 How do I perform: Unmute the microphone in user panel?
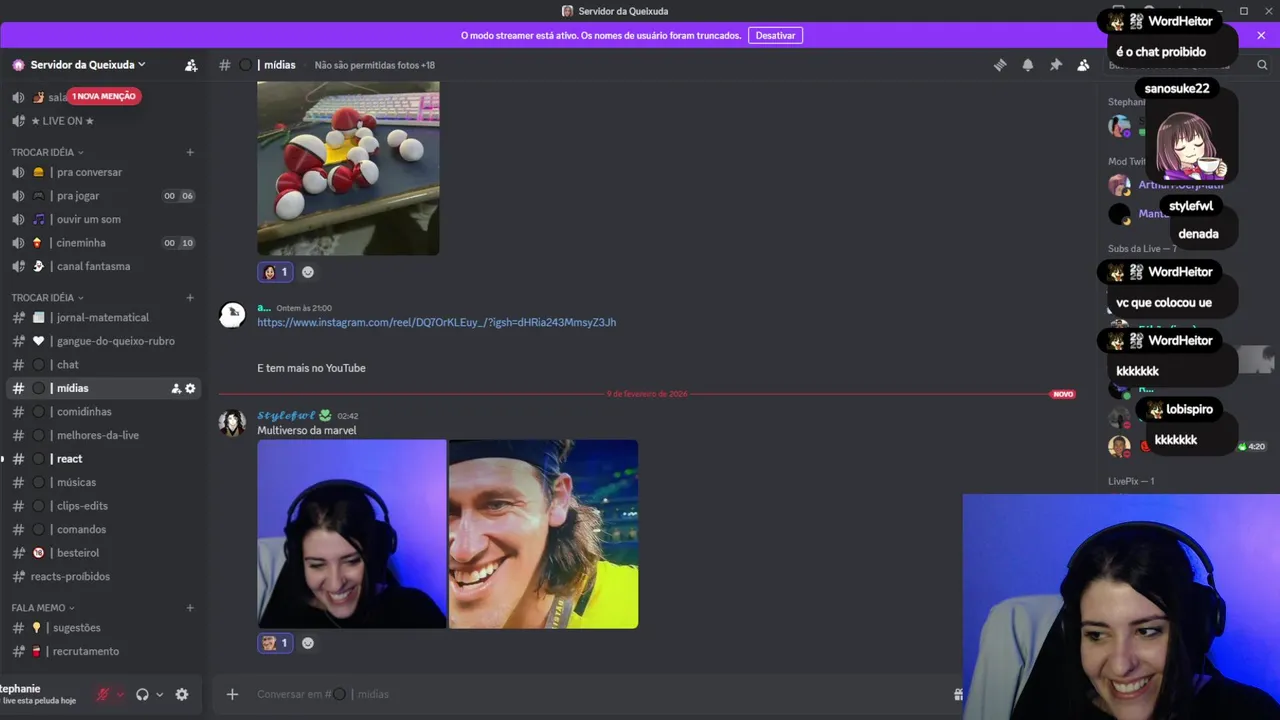tap(103, 694)
